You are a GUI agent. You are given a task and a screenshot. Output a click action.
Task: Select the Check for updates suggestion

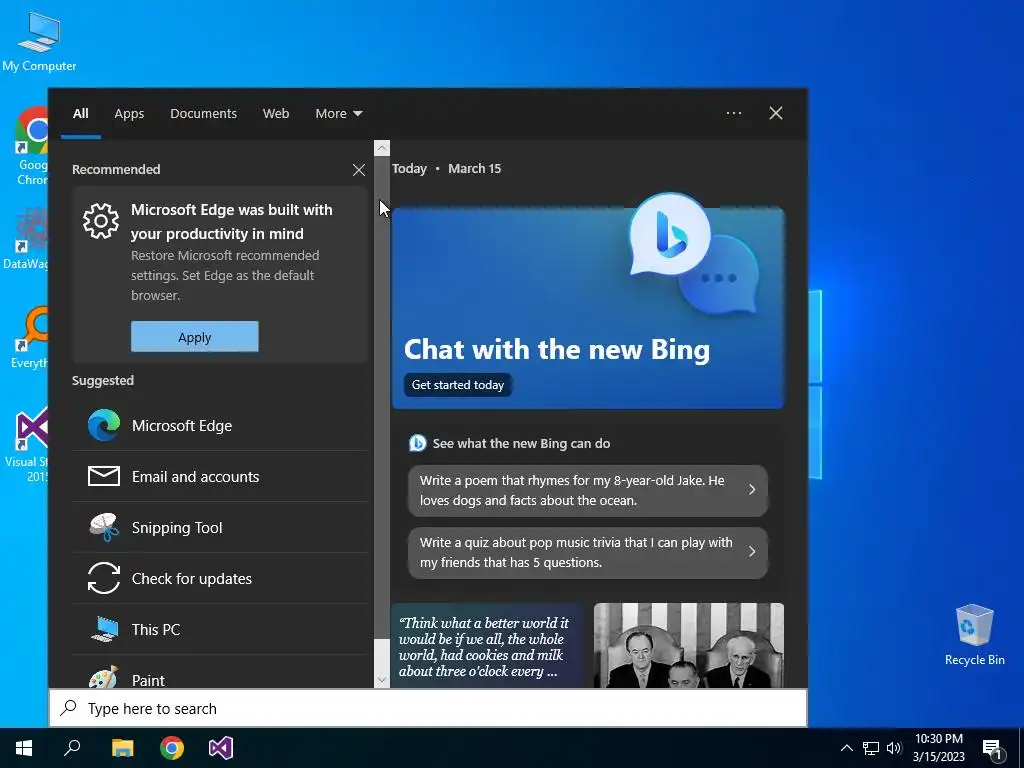pos(219,579)
